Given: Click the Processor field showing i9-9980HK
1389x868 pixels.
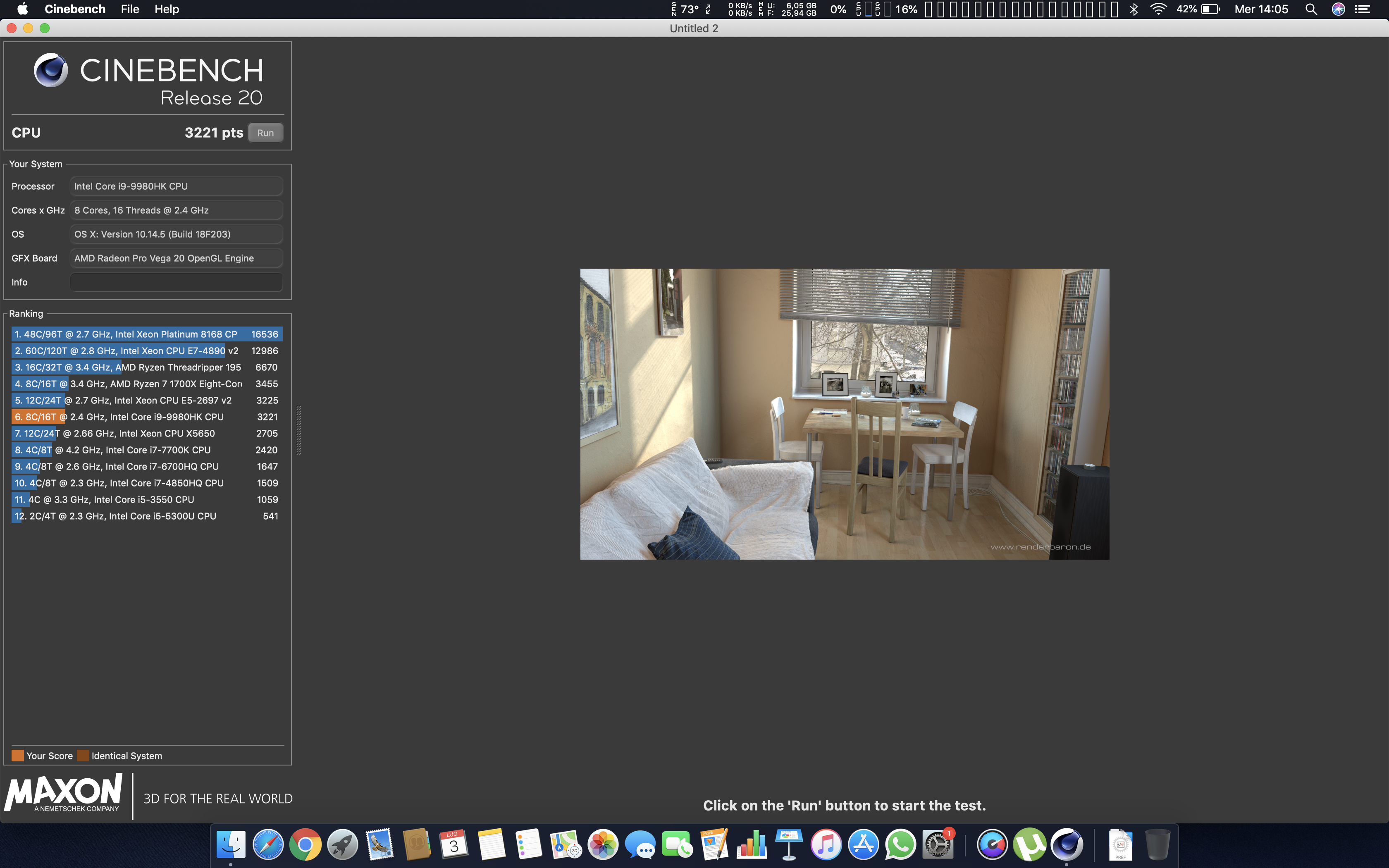Looking at the screenshot, I should (x=176, y=186).
